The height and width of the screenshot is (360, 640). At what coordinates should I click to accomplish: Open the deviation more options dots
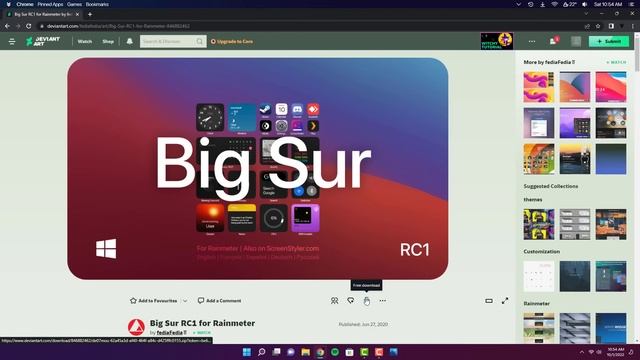tap(382, 301)
